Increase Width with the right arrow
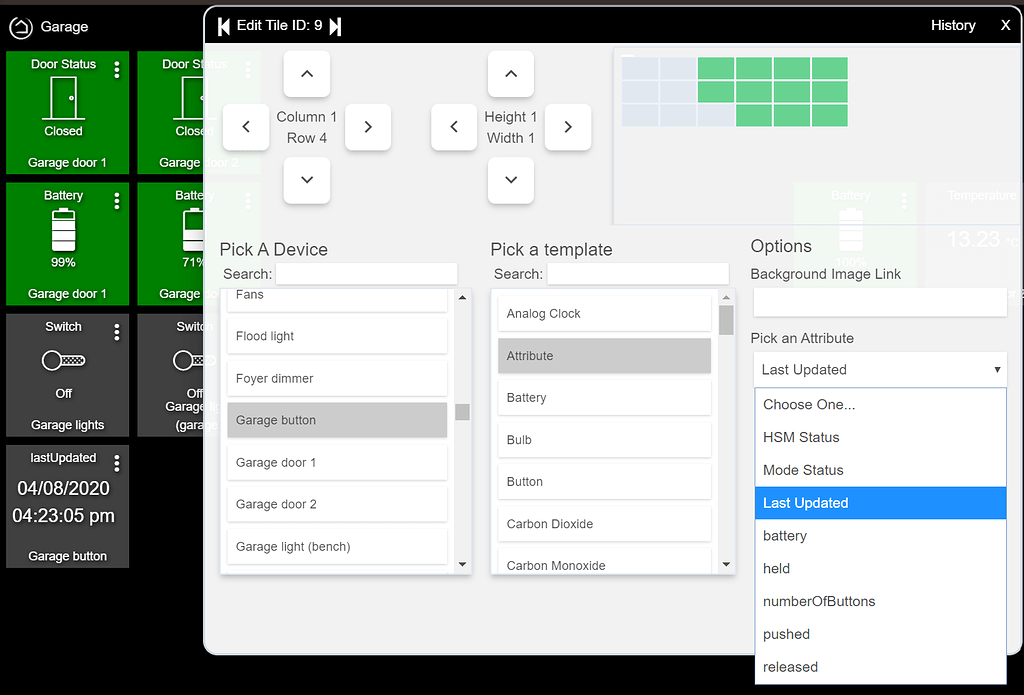This screenshot has width=1024, height=695. pyautogui.click(x=568, y=127)
